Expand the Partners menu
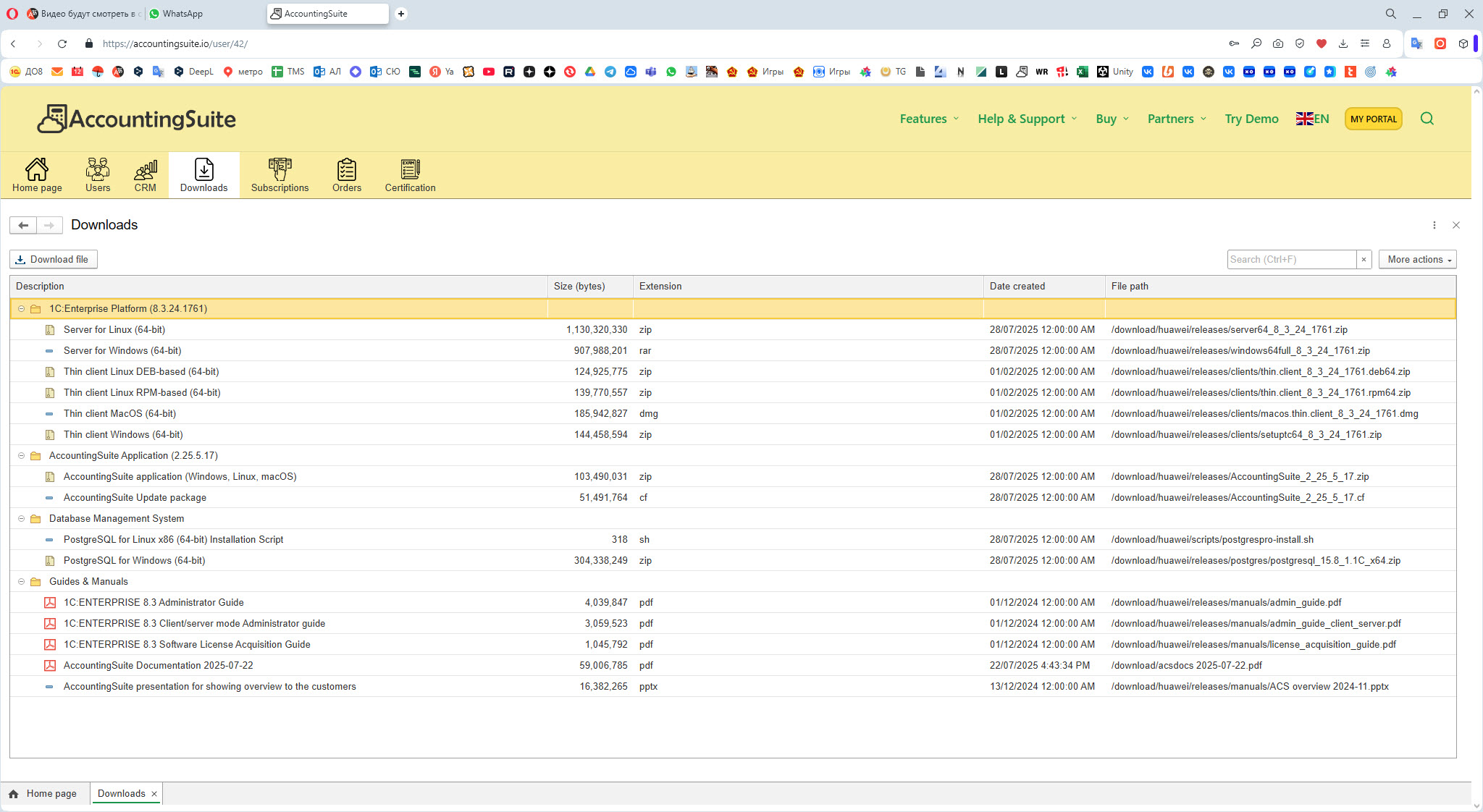The width and height of the screenshot is (1483, 812). [x=1177, y=119]
